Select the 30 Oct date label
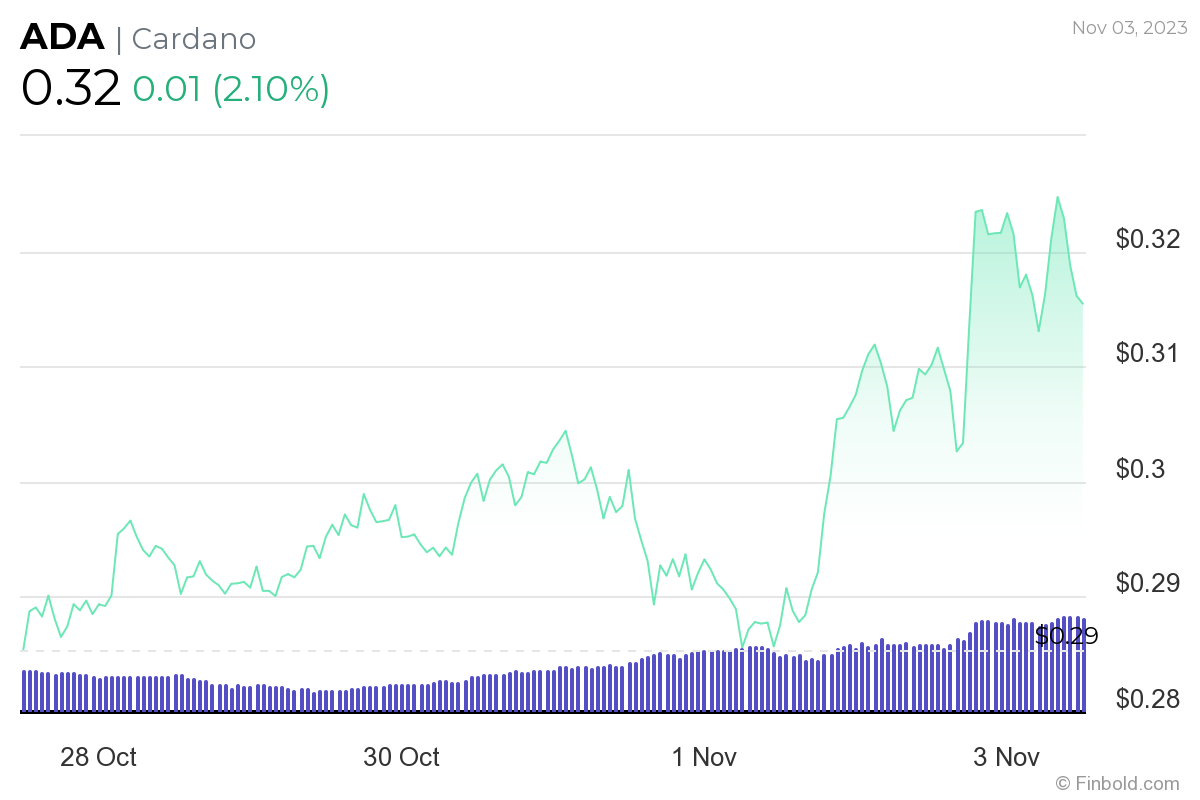The height and width of the screenshot is (800, 1200). (401, 757)
